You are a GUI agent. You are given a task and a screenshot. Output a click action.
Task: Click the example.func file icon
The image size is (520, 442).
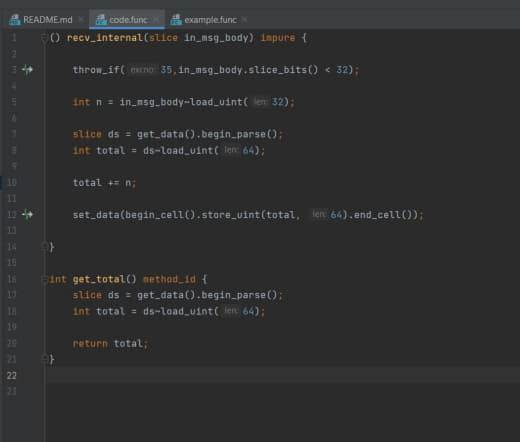pyautogui.click(x=176, y=20)
